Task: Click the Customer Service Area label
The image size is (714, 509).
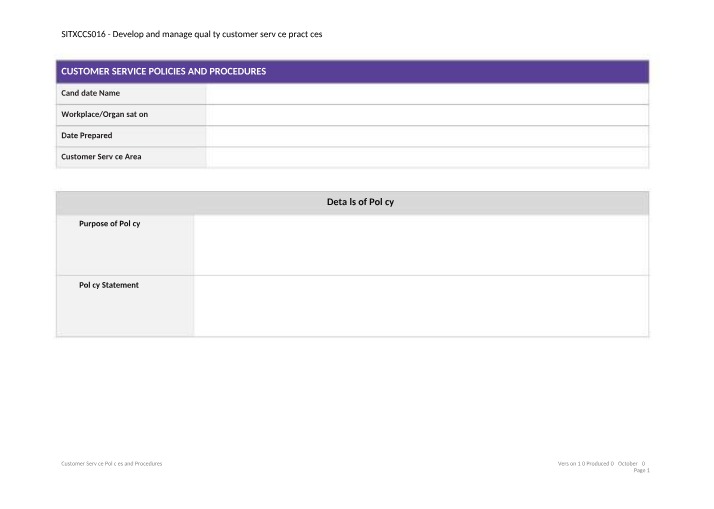Action: pyautogui.click(x=101, y=157)
